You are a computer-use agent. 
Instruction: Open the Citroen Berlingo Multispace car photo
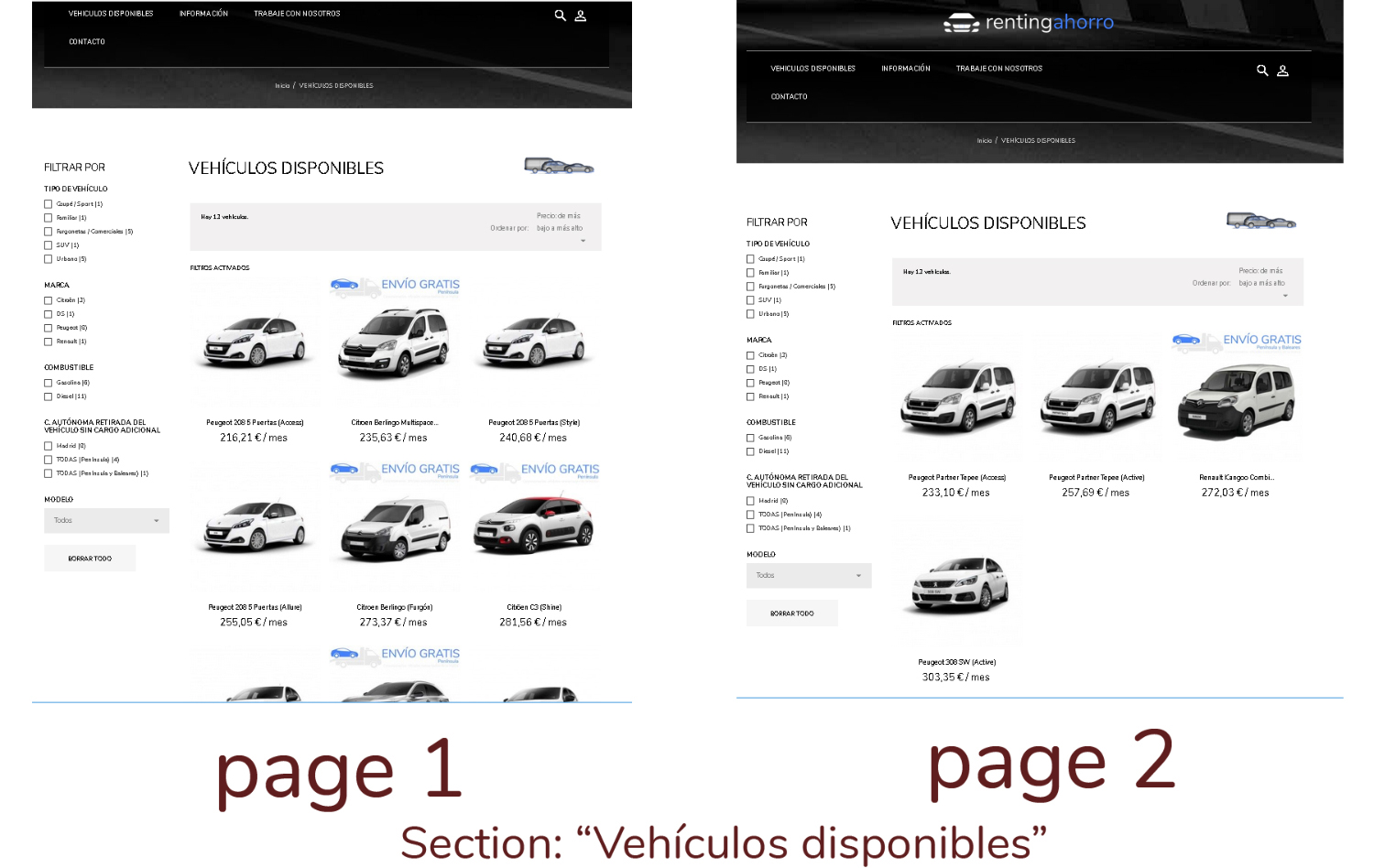point(395,343)
